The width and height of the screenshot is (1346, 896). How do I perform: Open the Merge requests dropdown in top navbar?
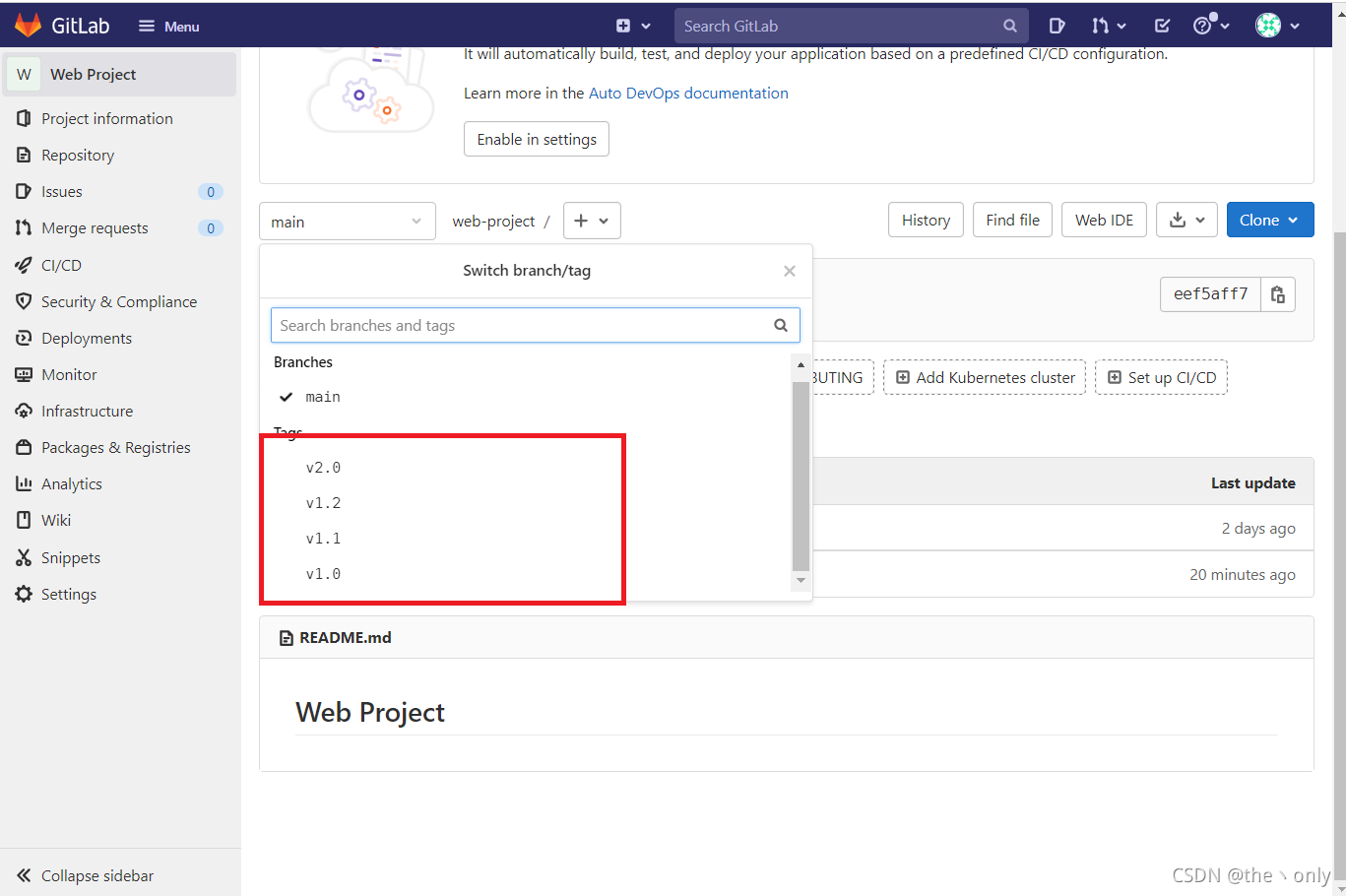point(1109,27)
